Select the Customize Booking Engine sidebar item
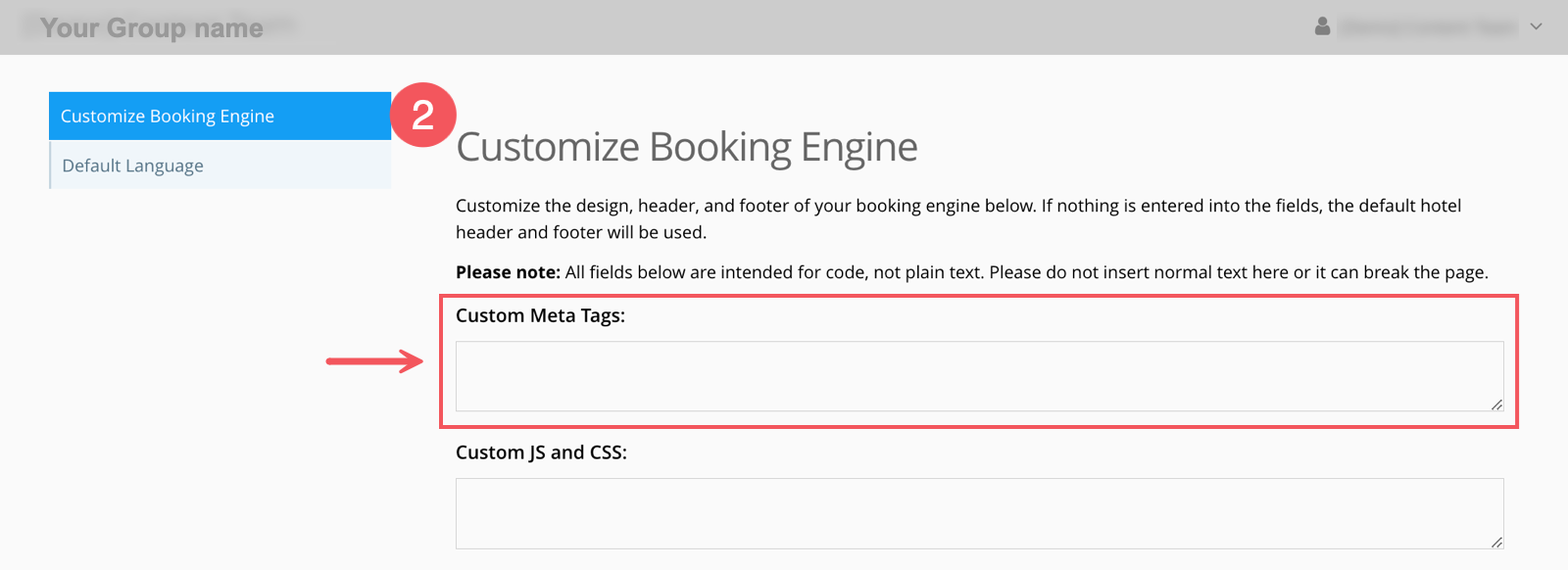The width and height of the screenshot is (1568, 570). (220, 116)
